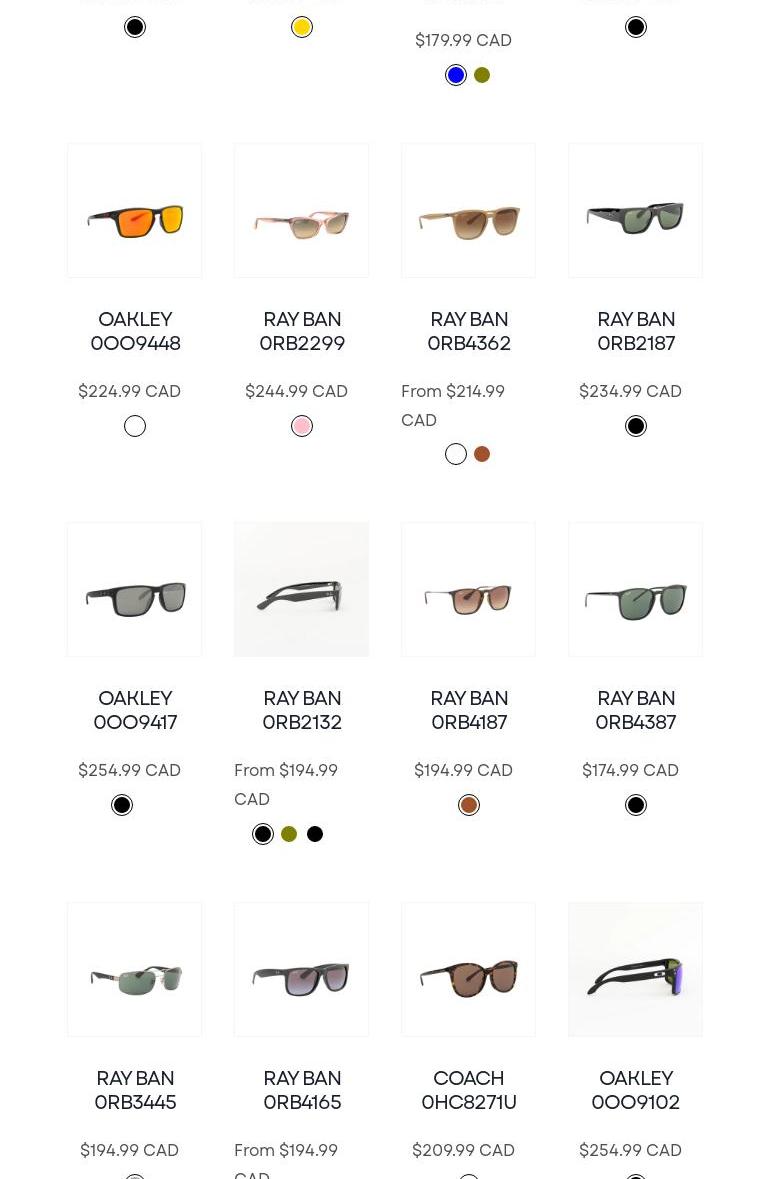
Task: Select the black swatch under Ray Ban 0RB2187
Action: click(635, 426)
